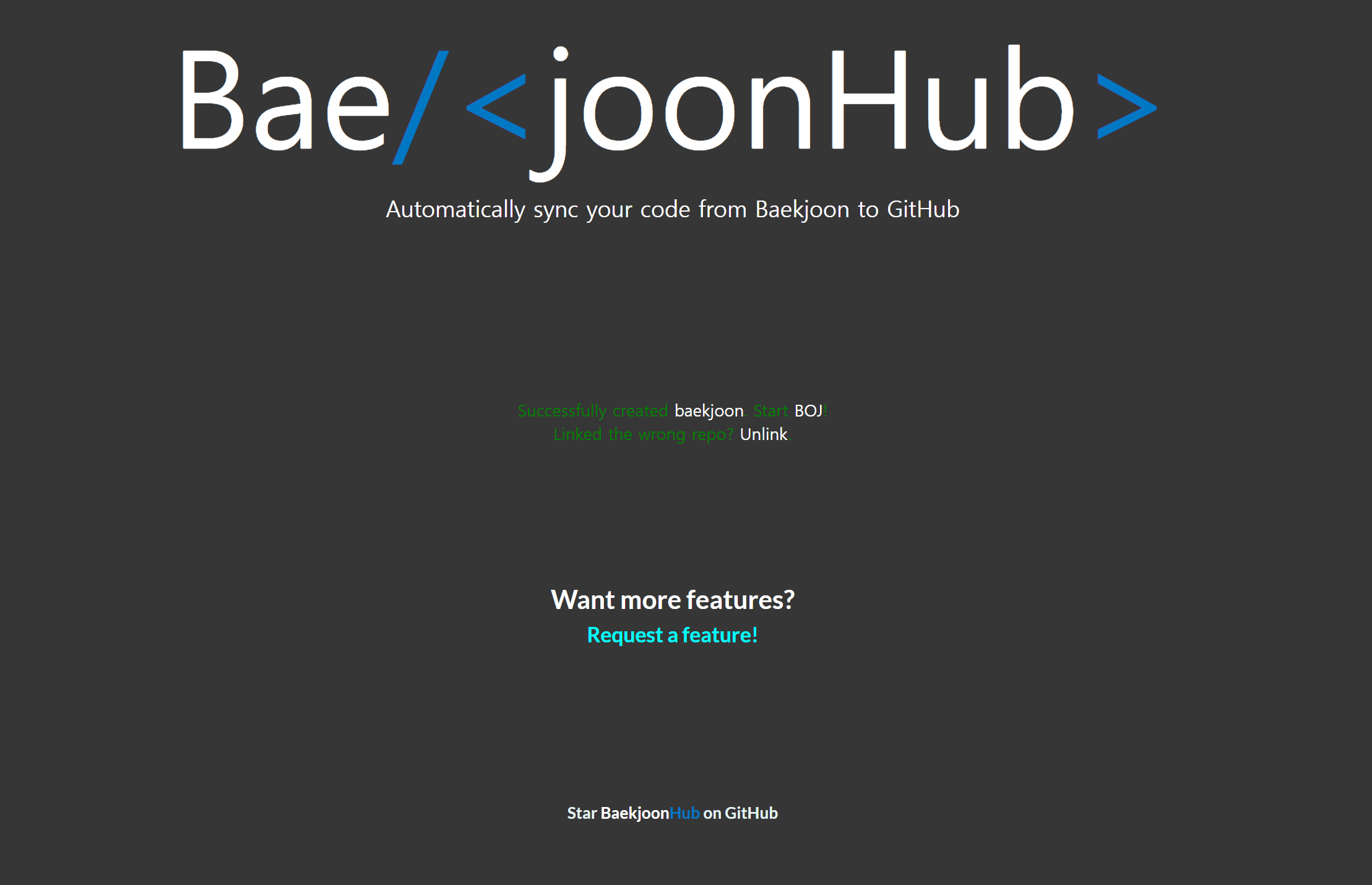The image size is (1372, 885).
Task: Click the 'Want more features?' heading
Action: pyautogui.click(x=672, y=600)
